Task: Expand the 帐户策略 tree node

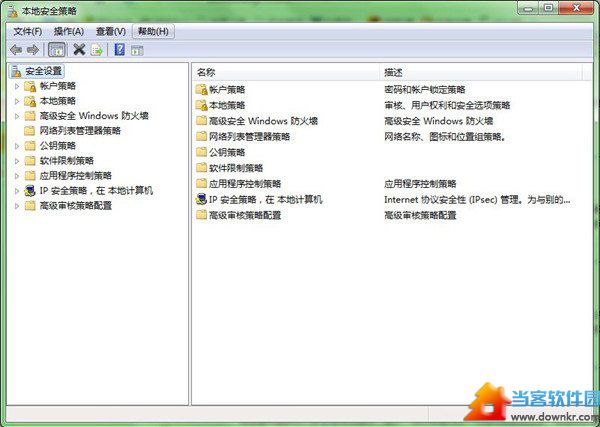Action: [x=17, y=86]
